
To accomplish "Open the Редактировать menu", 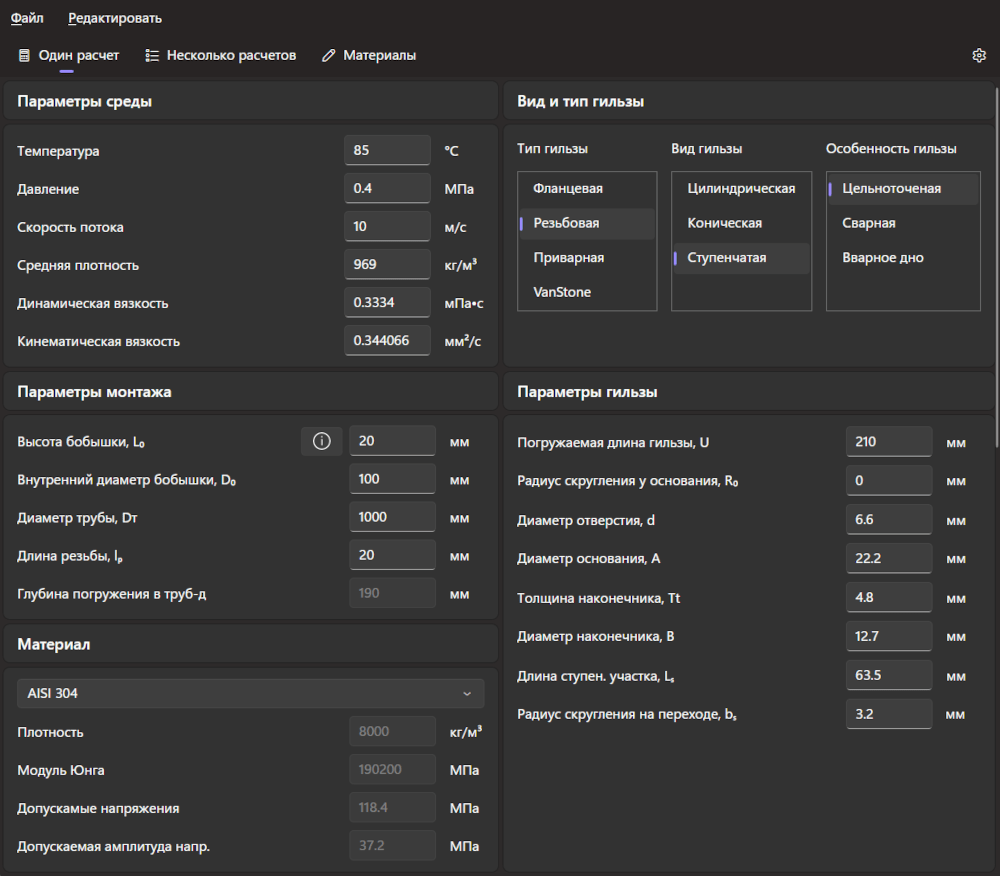I will (x=115, y=18).
